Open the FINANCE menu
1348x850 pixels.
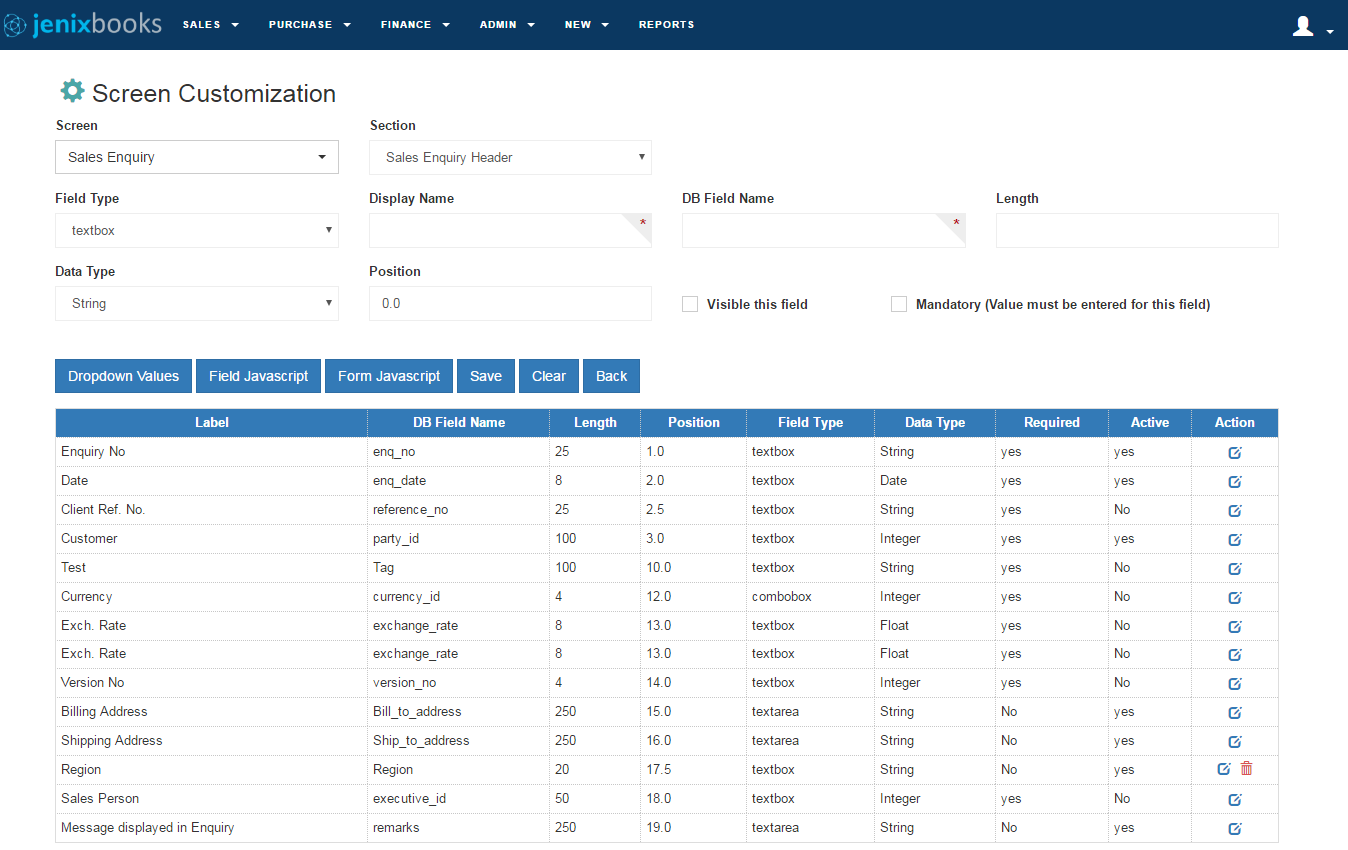(x=415, y=25)
